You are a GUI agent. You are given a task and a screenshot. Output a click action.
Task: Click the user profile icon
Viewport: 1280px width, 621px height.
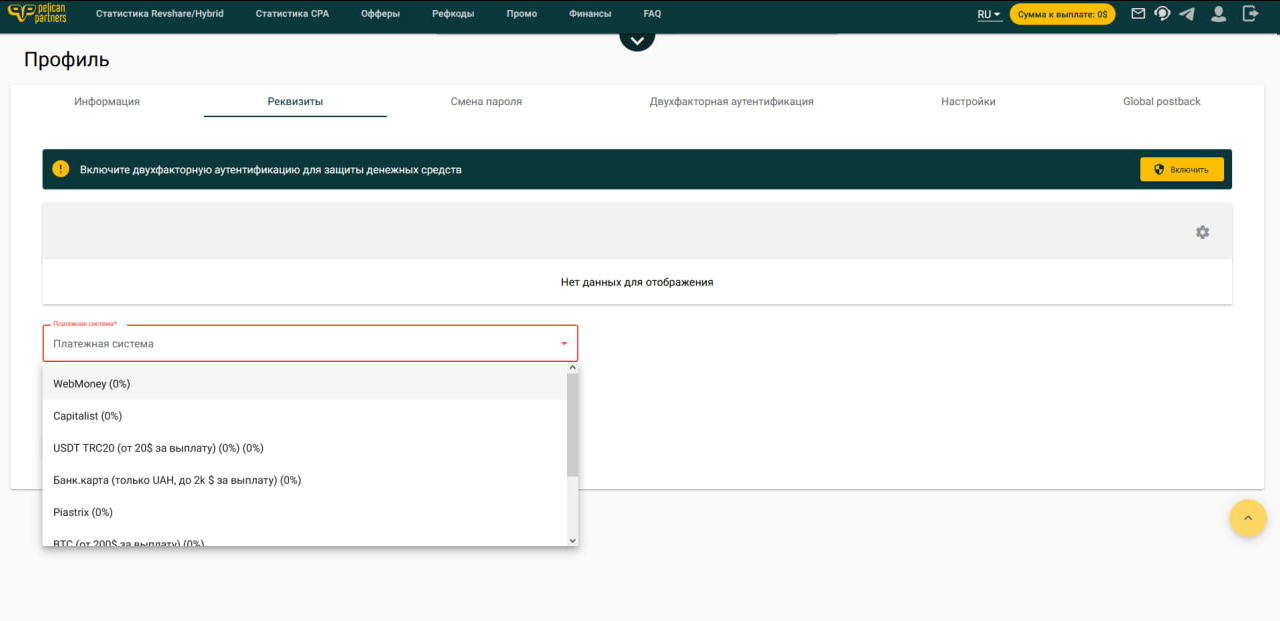pos(1218,14)
